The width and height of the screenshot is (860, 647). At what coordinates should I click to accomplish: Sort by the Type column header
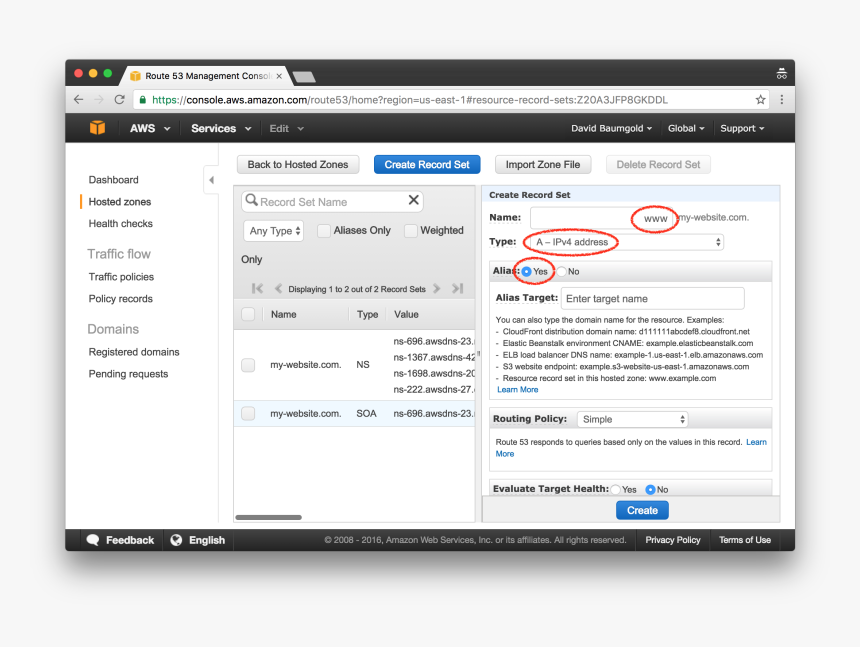(x=367, y=314)
